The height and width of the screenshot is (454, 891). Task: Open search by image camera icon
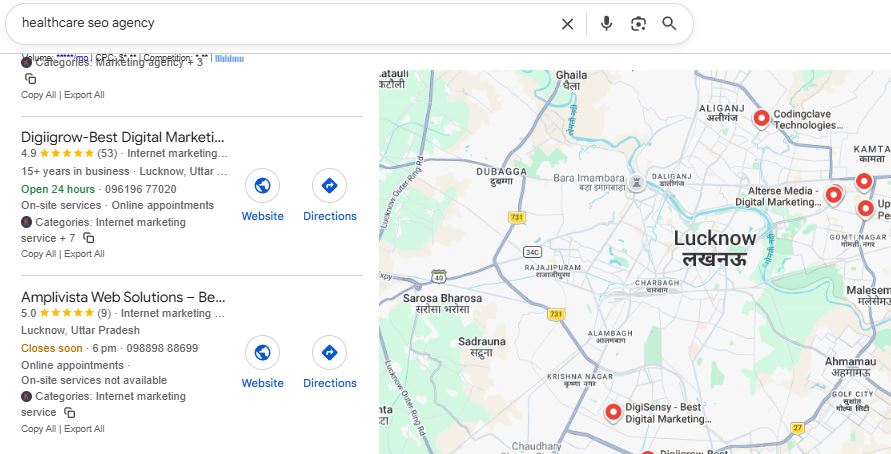click(638, 24)
